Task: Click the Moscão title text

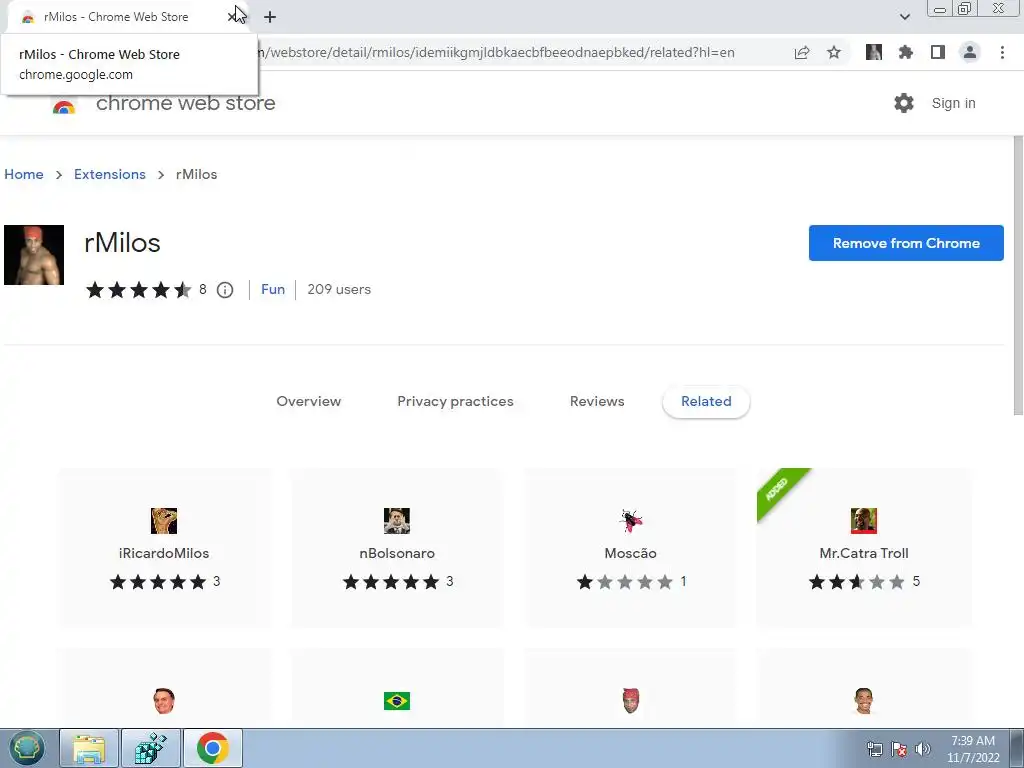Action: tap(630, 553)
